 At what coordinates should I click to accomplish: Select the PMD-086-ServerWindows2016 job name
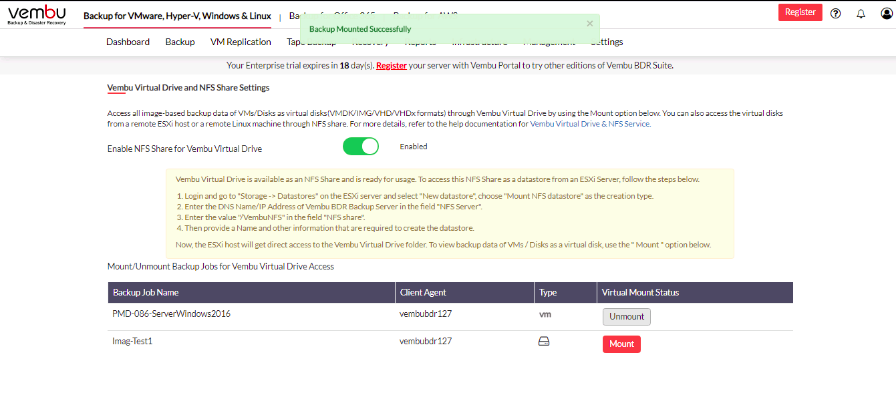tap(171, 314)
